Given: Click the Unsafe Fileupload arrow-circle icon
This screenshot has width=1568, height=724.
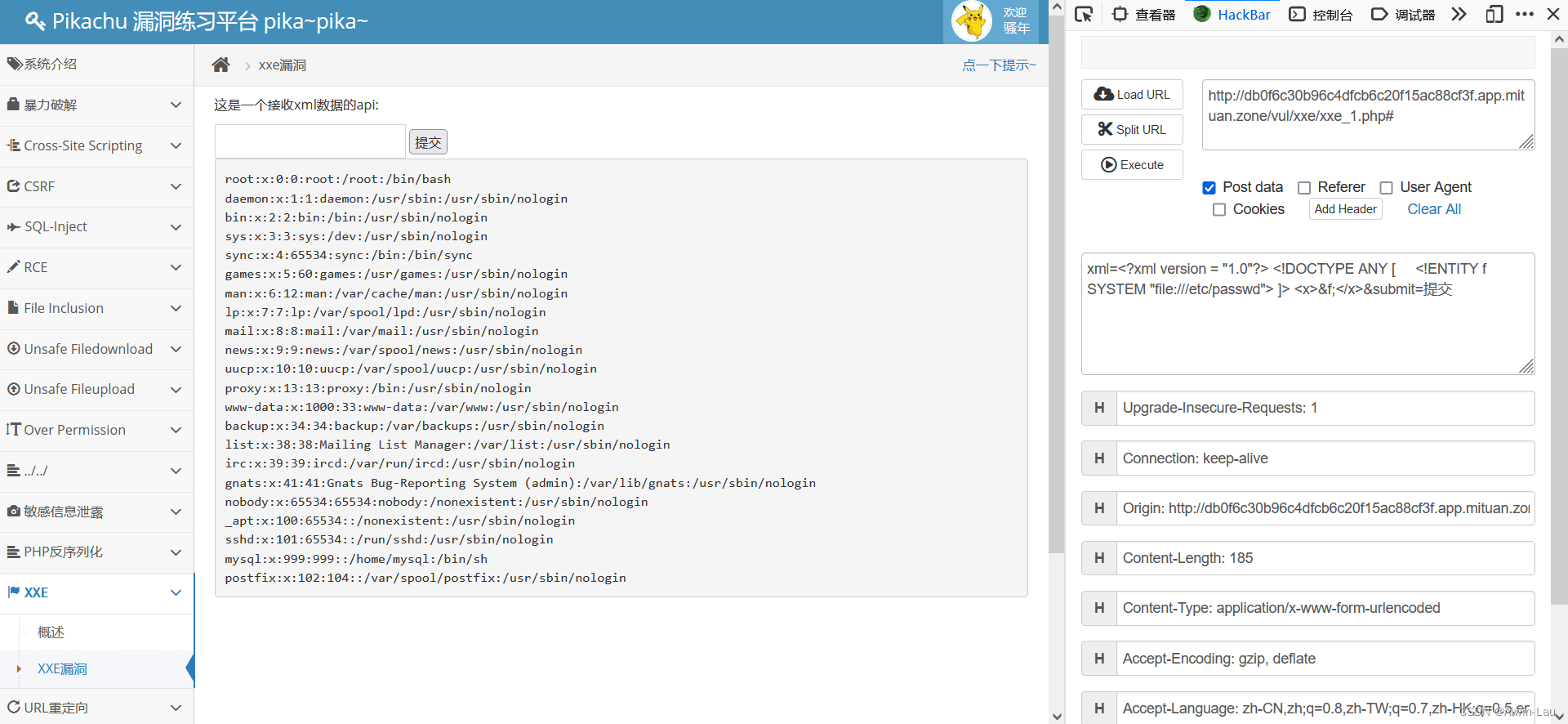Looking at the screenshot, I should pos(13,389).
